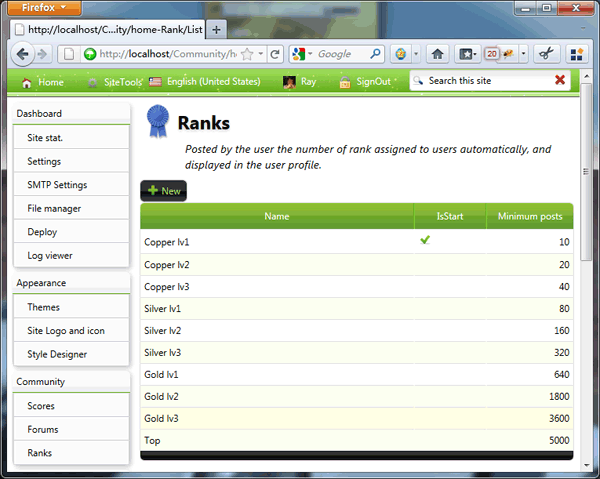This screenshot has width=600, height=479.
Task: Click the Ray user avatar icon
Action: pyautogui.click(x=289, y=82)
